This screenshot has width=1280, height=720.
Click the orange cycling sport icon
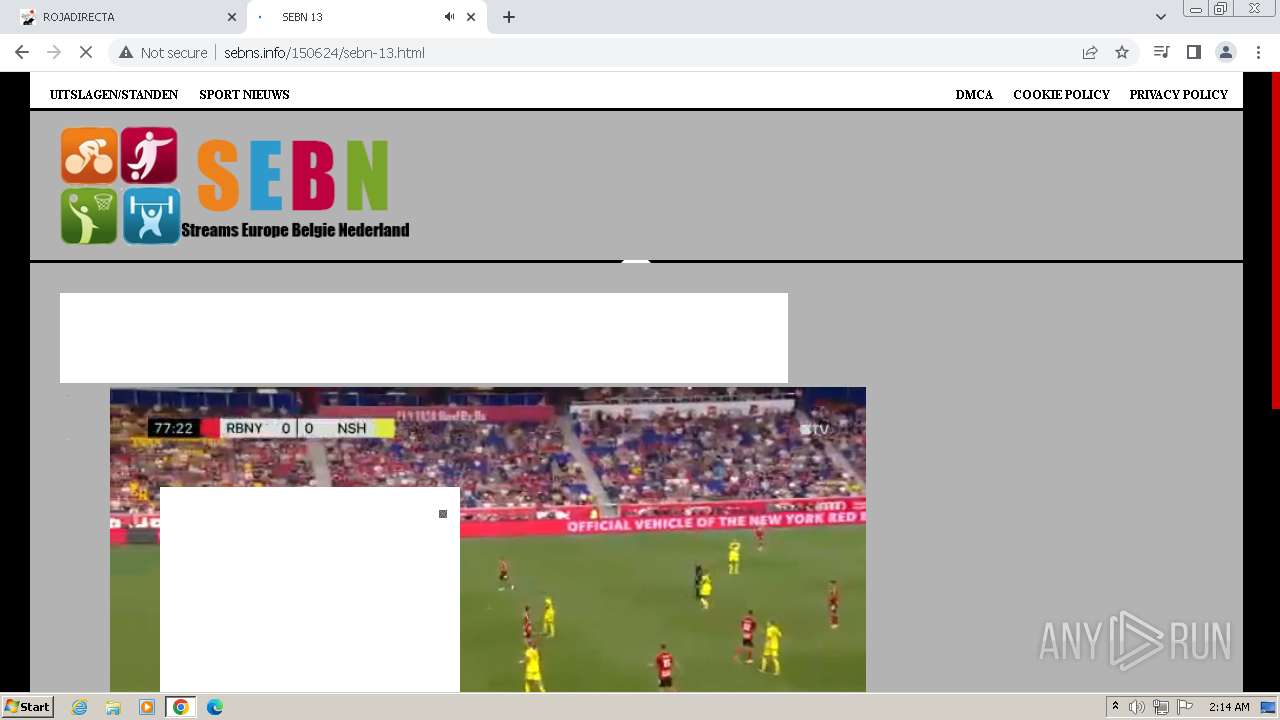pyautogui.click(x=89, y=155)
